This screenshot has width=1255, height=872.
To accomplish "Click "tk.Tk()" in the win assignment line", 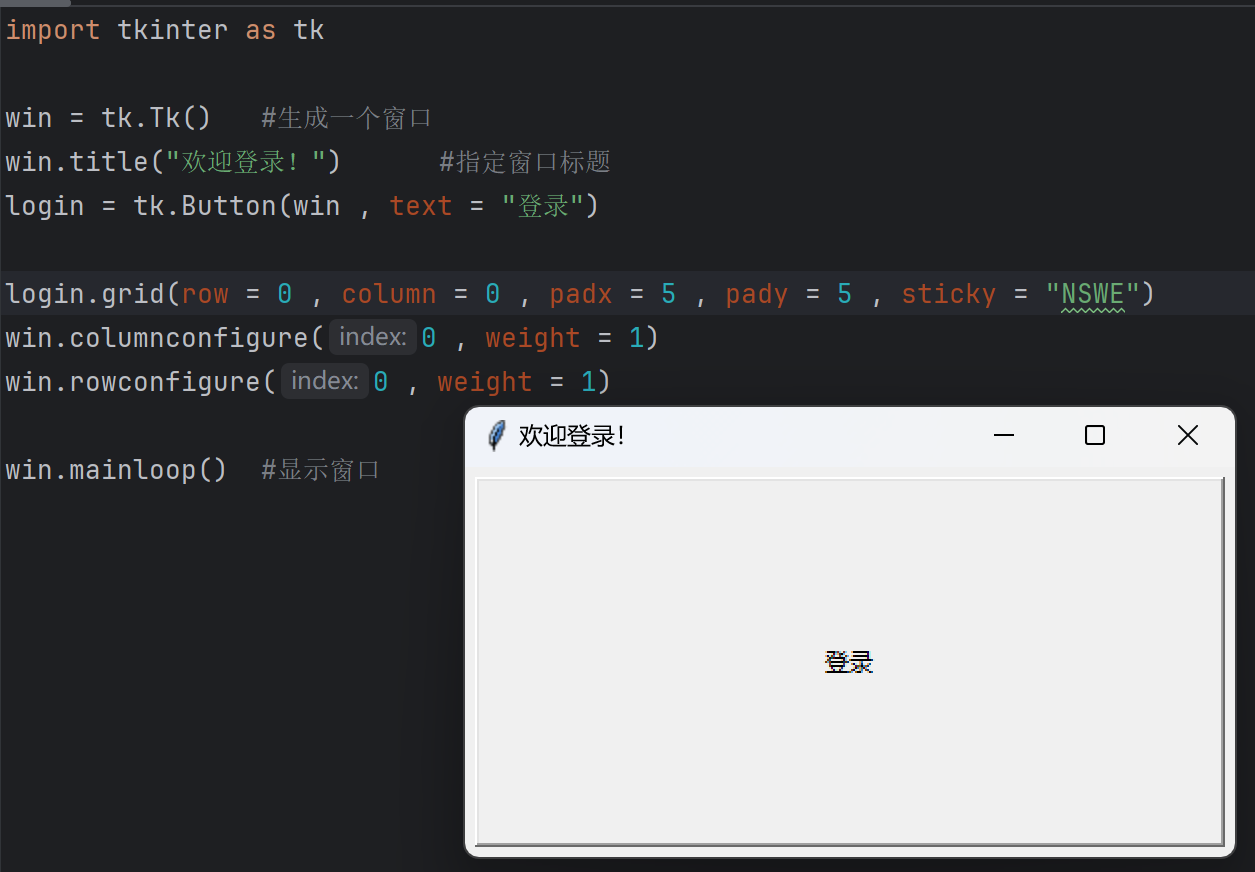I will [x=156, y=118].
